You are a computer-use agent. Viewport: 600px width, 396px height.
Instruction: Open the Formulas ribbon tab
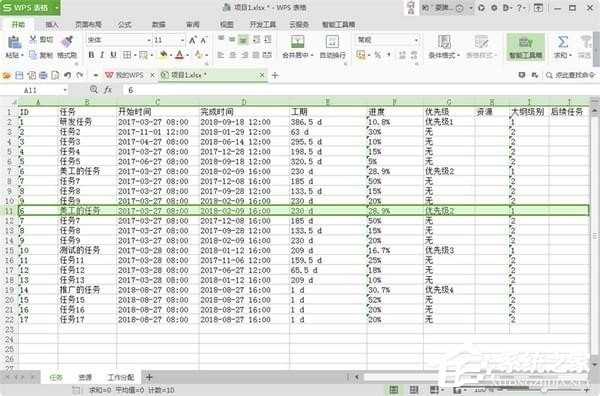[124, 25]
